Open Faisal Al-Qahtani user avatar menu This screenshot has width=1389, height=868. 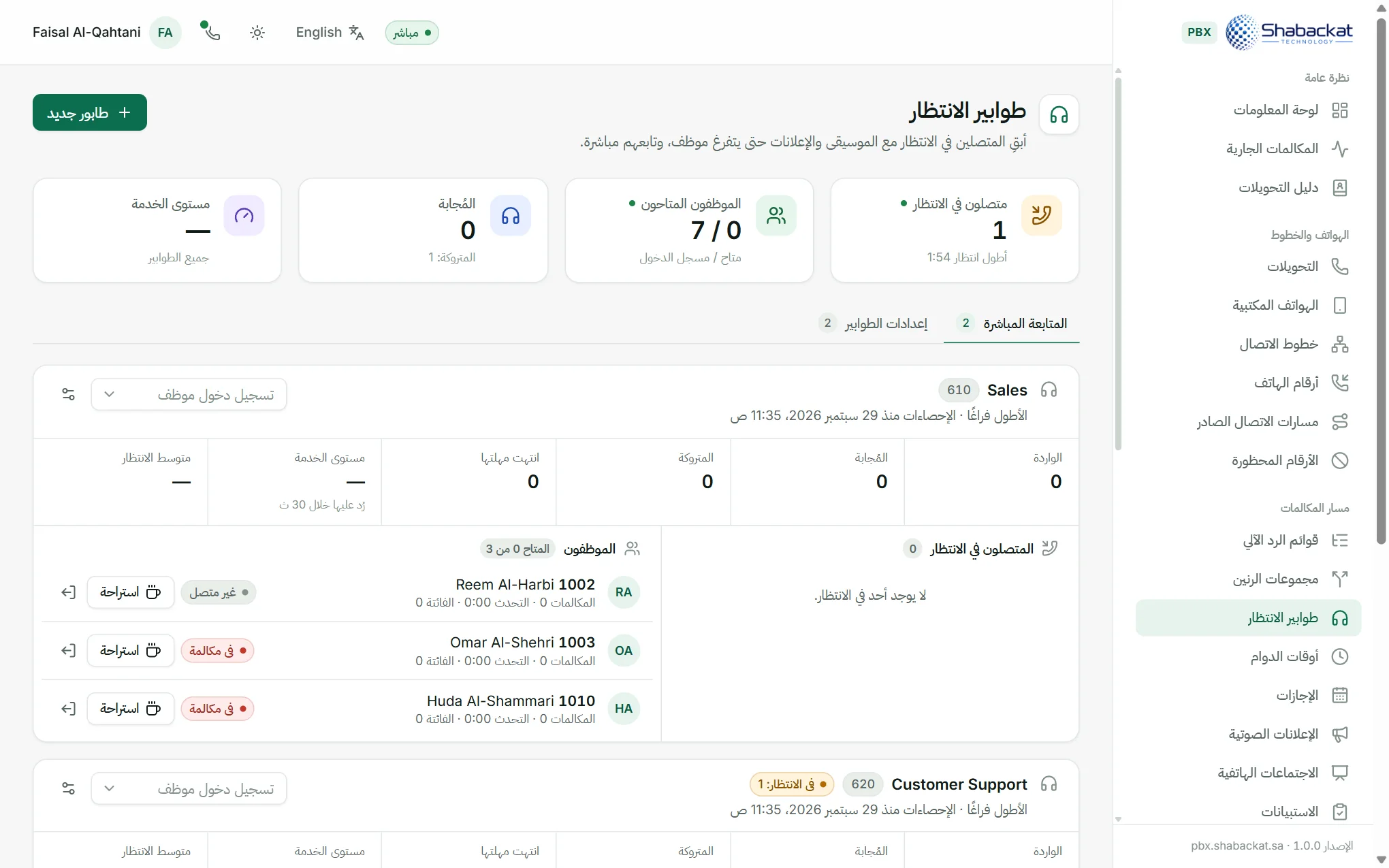pos(165,33)
